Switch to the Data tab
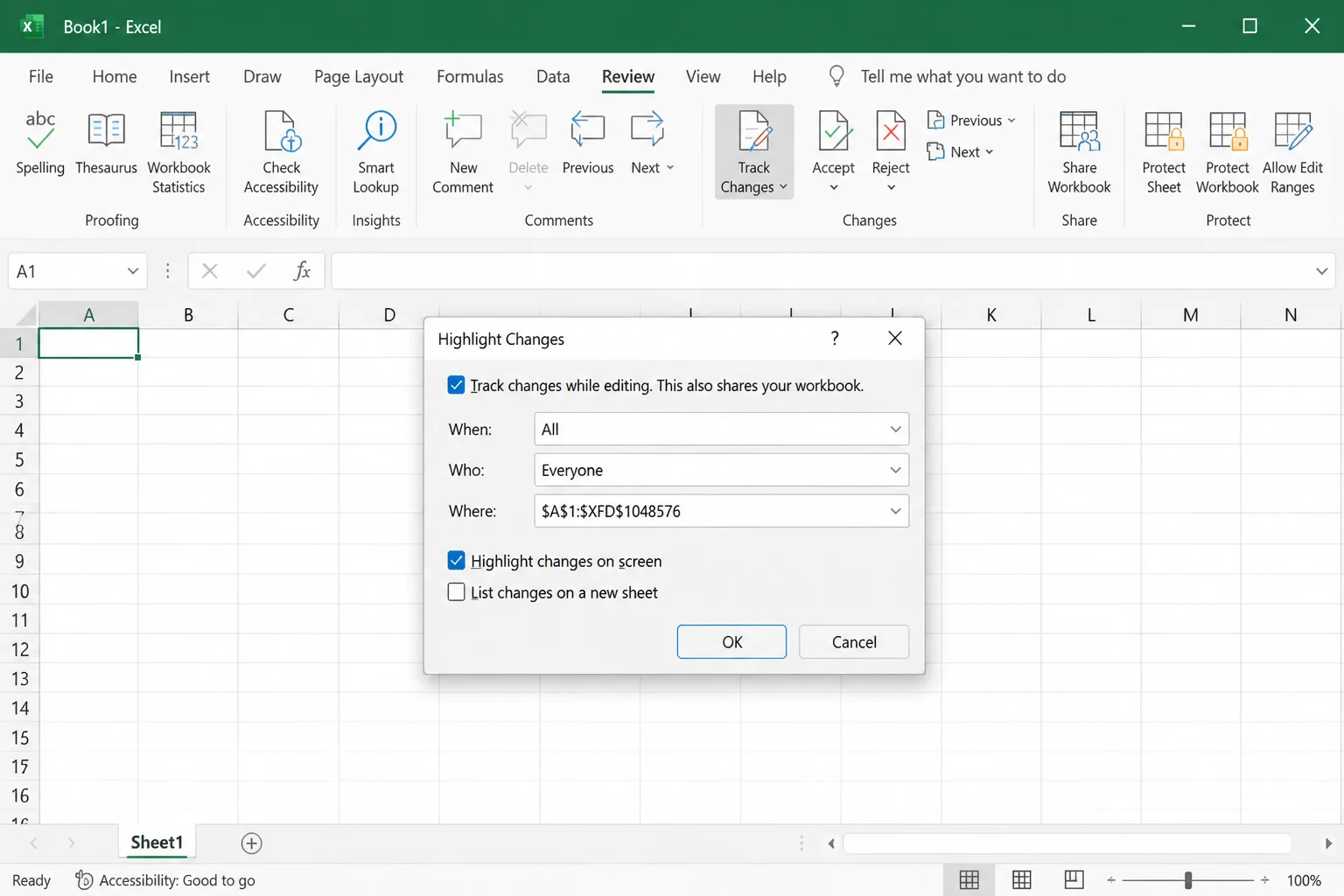The width and height of the screenshot is (1344, 896). (553, 77)
